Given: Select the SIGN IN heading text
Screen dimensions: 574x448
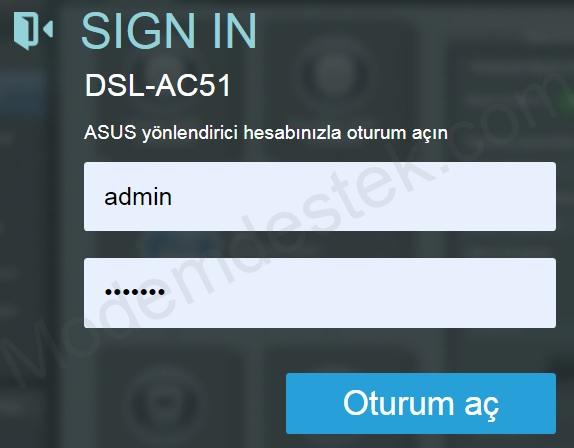Looking at the screenshot, I should (x=169, y=31).
